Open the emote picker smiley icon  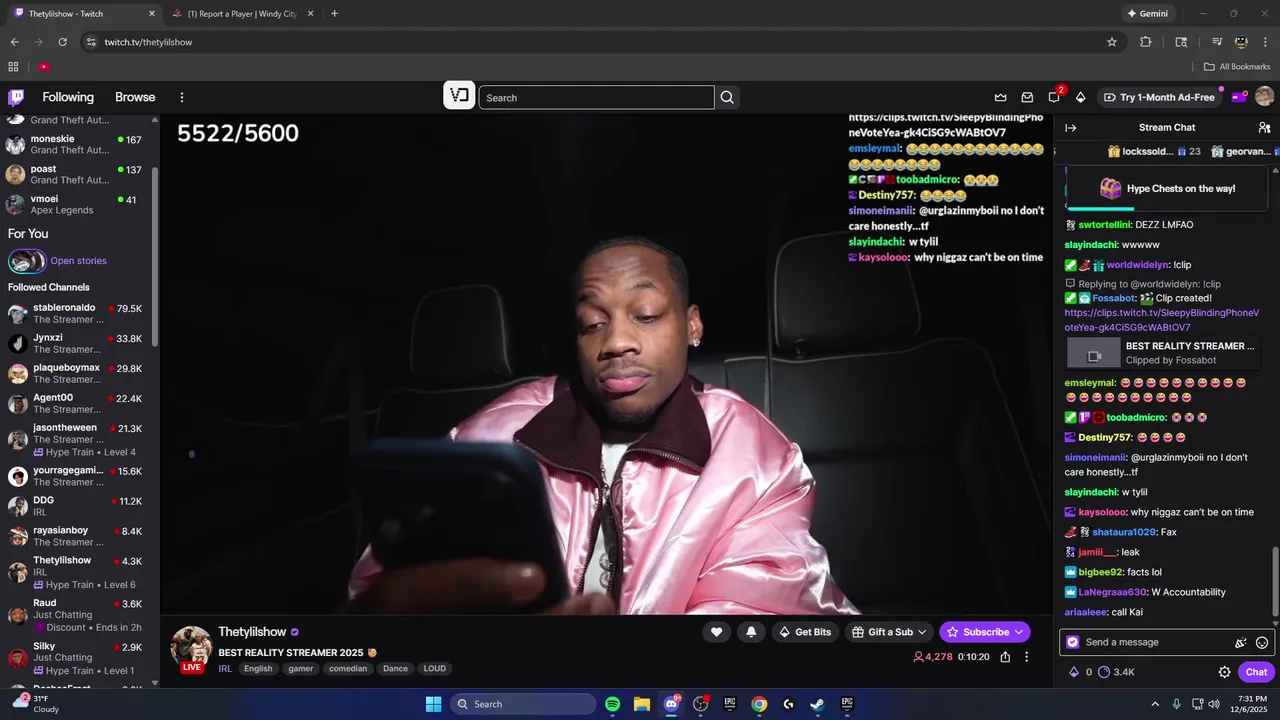click(1261, 642)
